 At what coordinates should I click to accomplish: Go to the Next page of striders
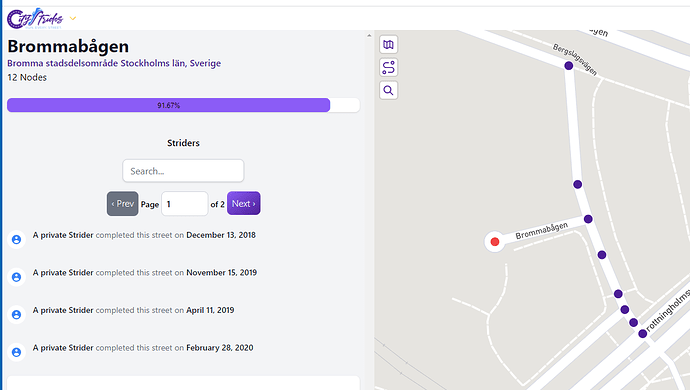[x=244, y=203]
